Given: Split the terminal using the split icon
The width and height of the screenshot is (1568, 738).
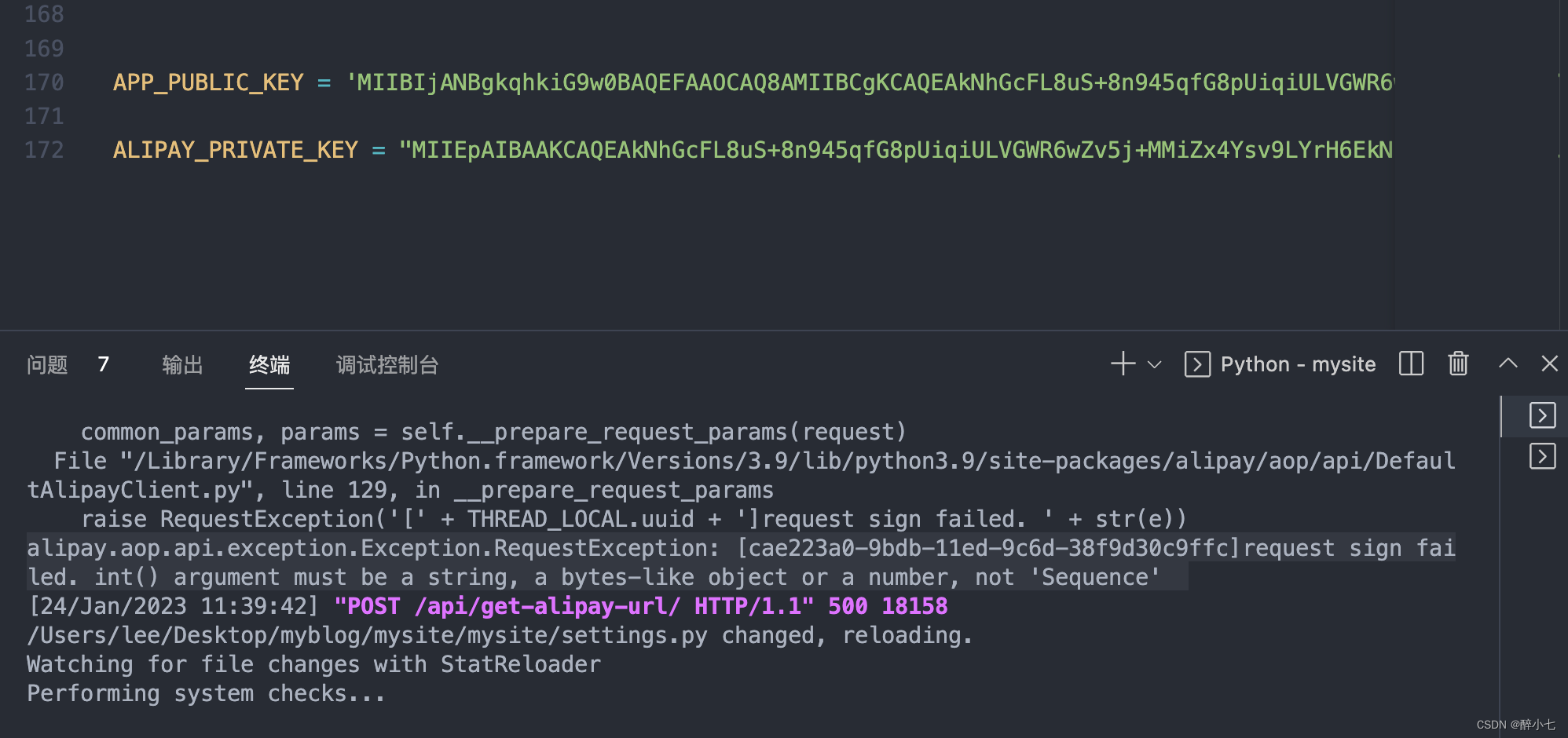Looking at the screenshot, I should [x=1410, y=364].
